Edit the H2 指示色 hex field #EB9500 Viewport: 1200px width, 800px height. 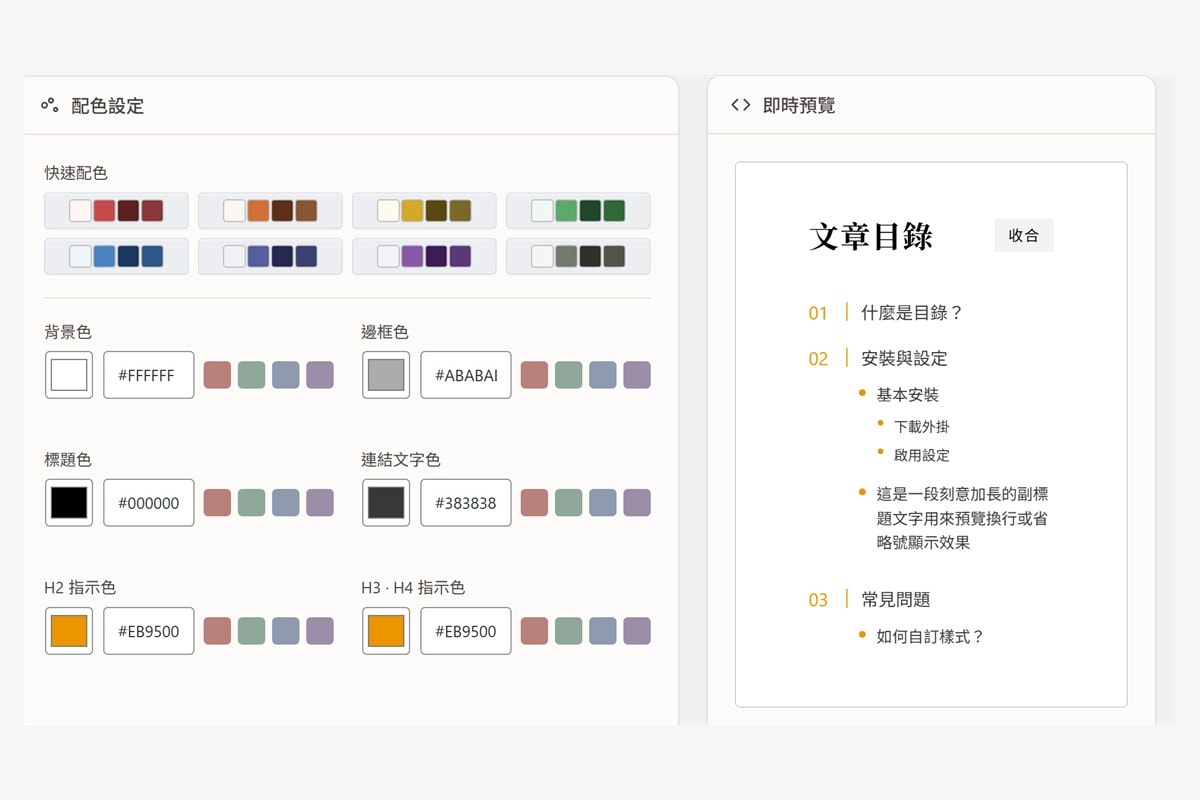(149, 631)
